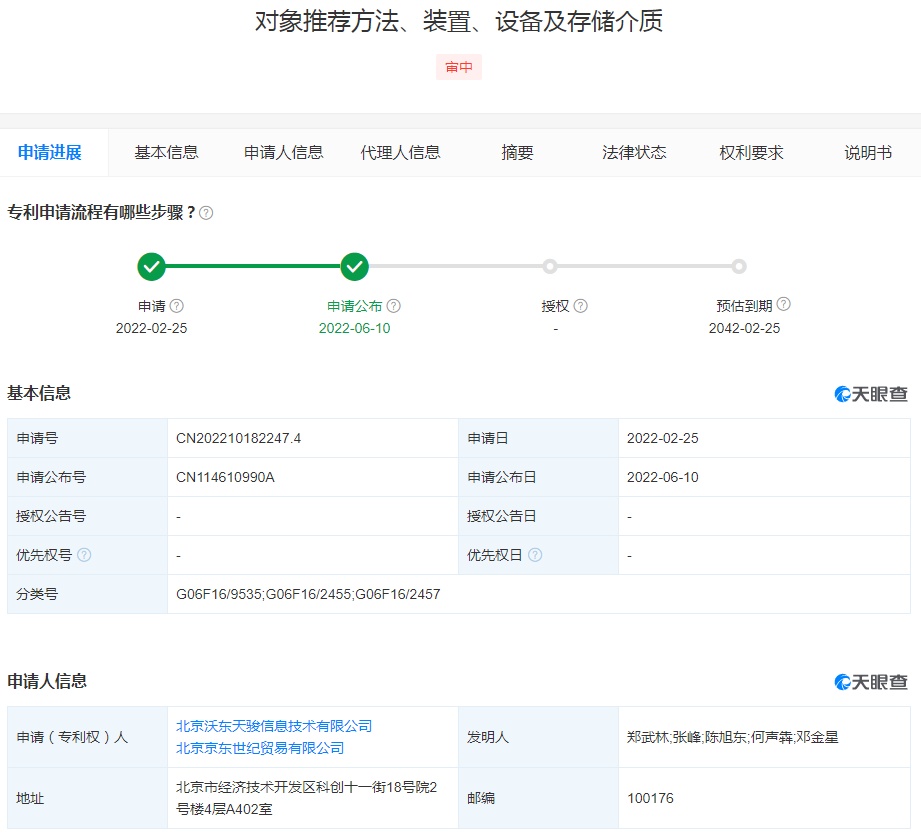Open 北京沃东天骏信息技术有限公司 company link
This screenshot has width=921, height=838.
(274, 726)
